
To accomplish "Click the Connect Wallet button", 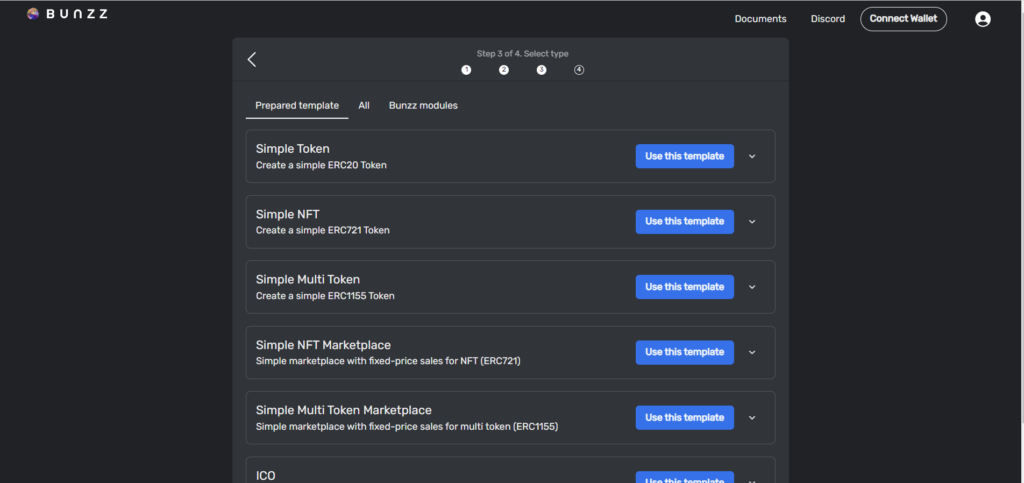I will point(903,19).
